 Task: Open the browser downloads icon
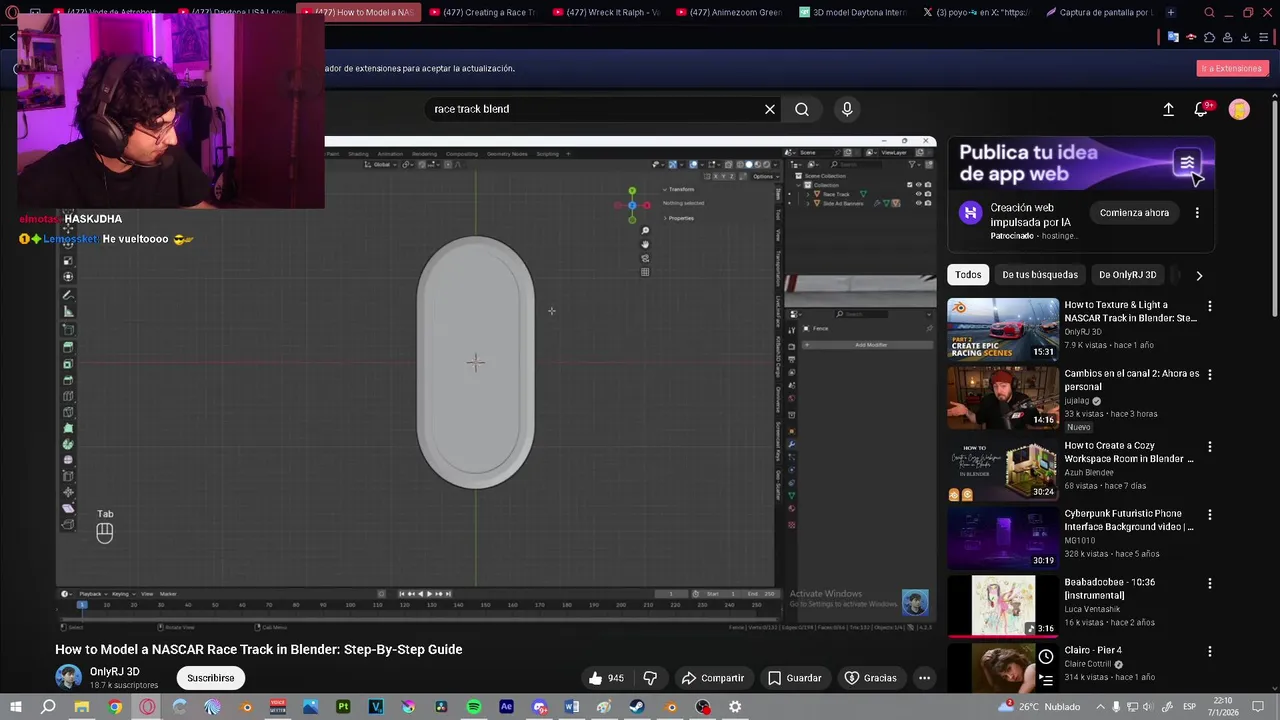(x=1246, y=37)
